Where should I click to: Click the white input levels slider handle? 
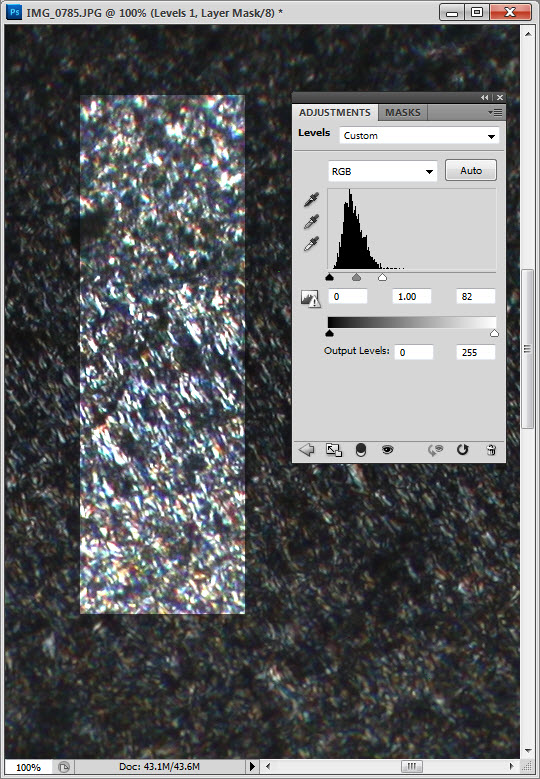(382, 277)
